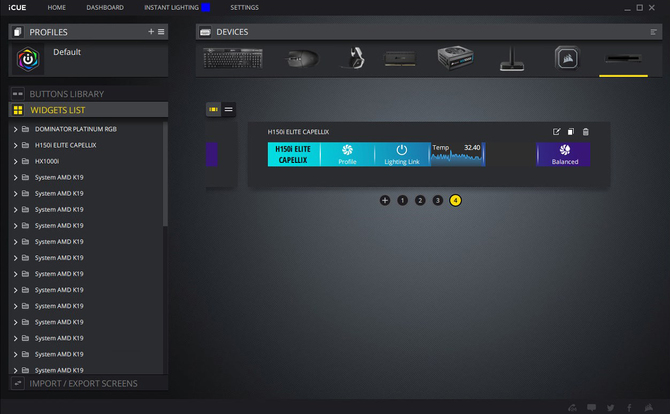Viewport: 670px width, 414px height.
Task: Select the iCUE Nexus device icon
Action: click(x=623, y=59)
